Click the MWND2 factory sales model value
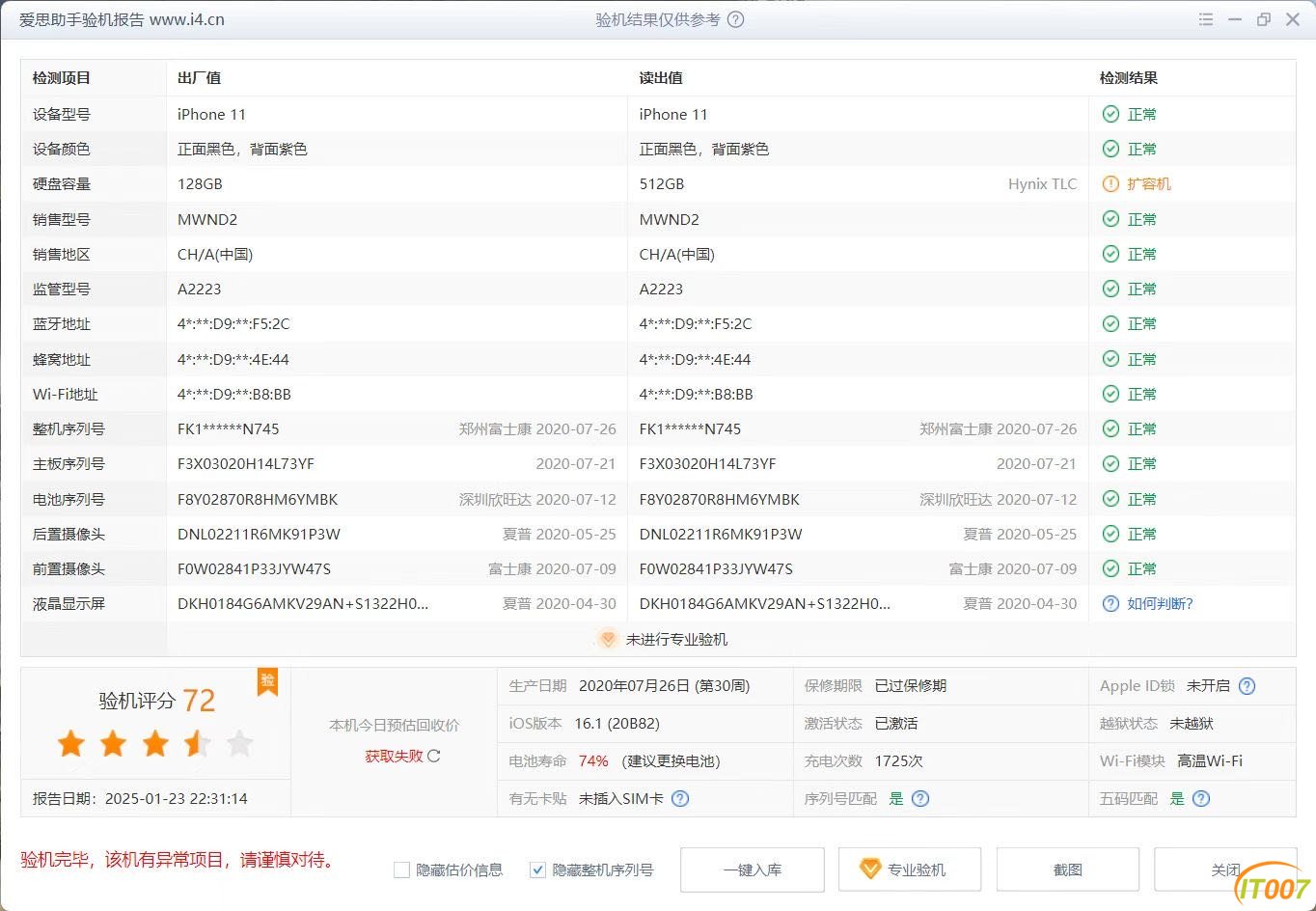This screenshot has width=1316, height=911. pyautogui.click(x=207, y=219)
